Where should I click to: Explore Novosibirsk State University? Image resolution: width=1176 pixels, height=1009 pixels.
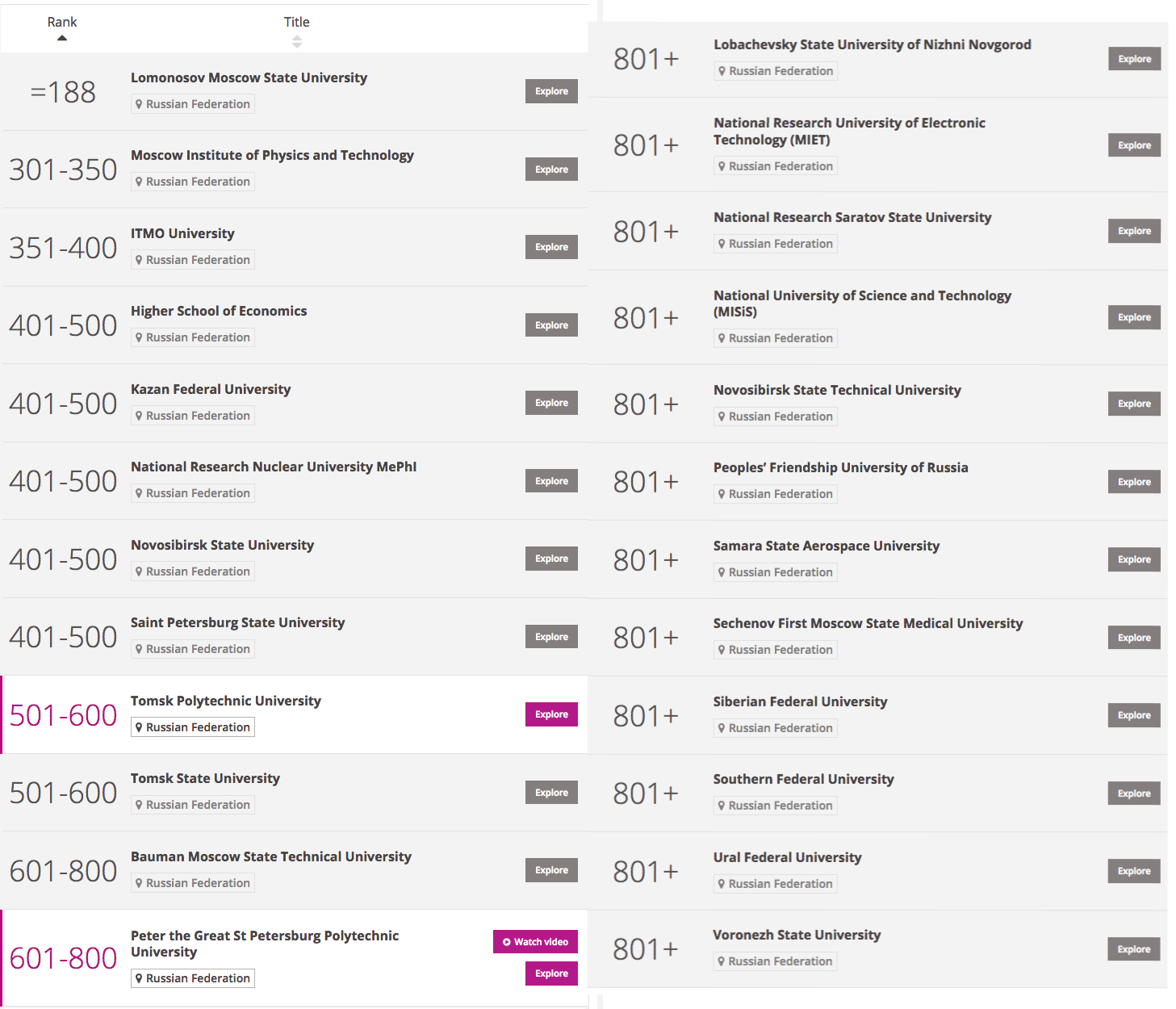(551, 559)
